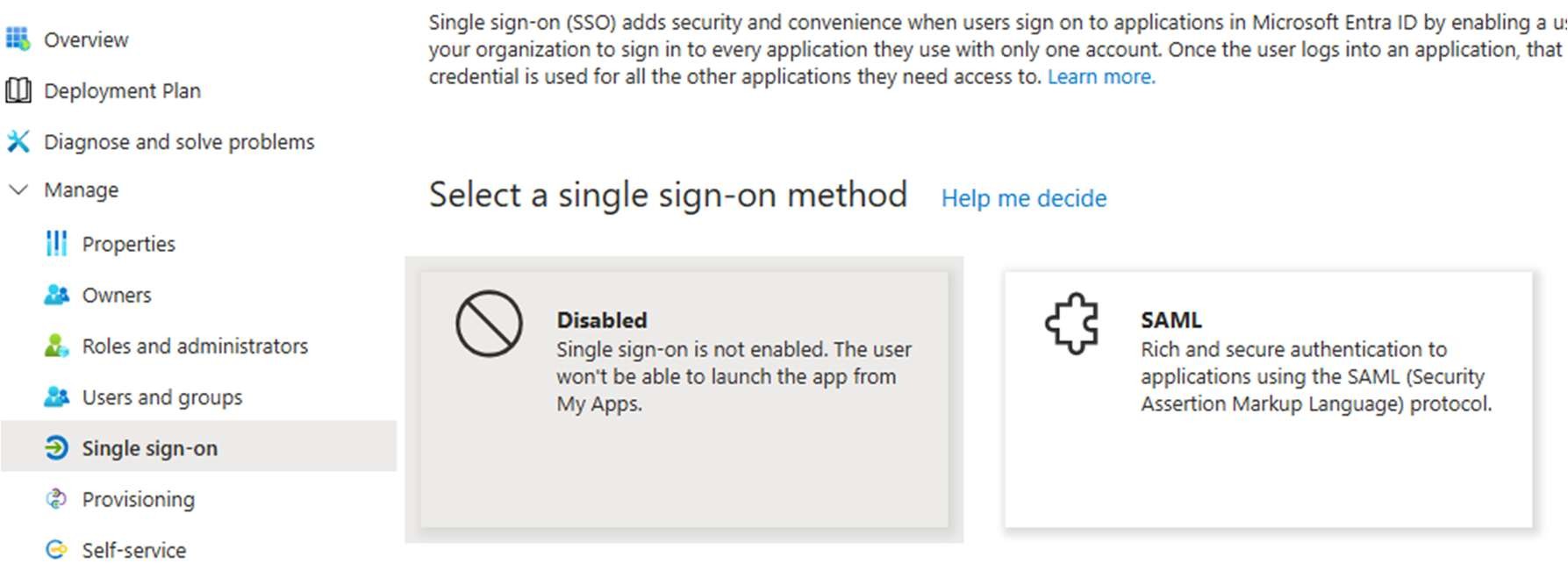Select the SAML sign-on method card
The width and height of the screenshot is (1568, 571).
[x=1268, y=399]
